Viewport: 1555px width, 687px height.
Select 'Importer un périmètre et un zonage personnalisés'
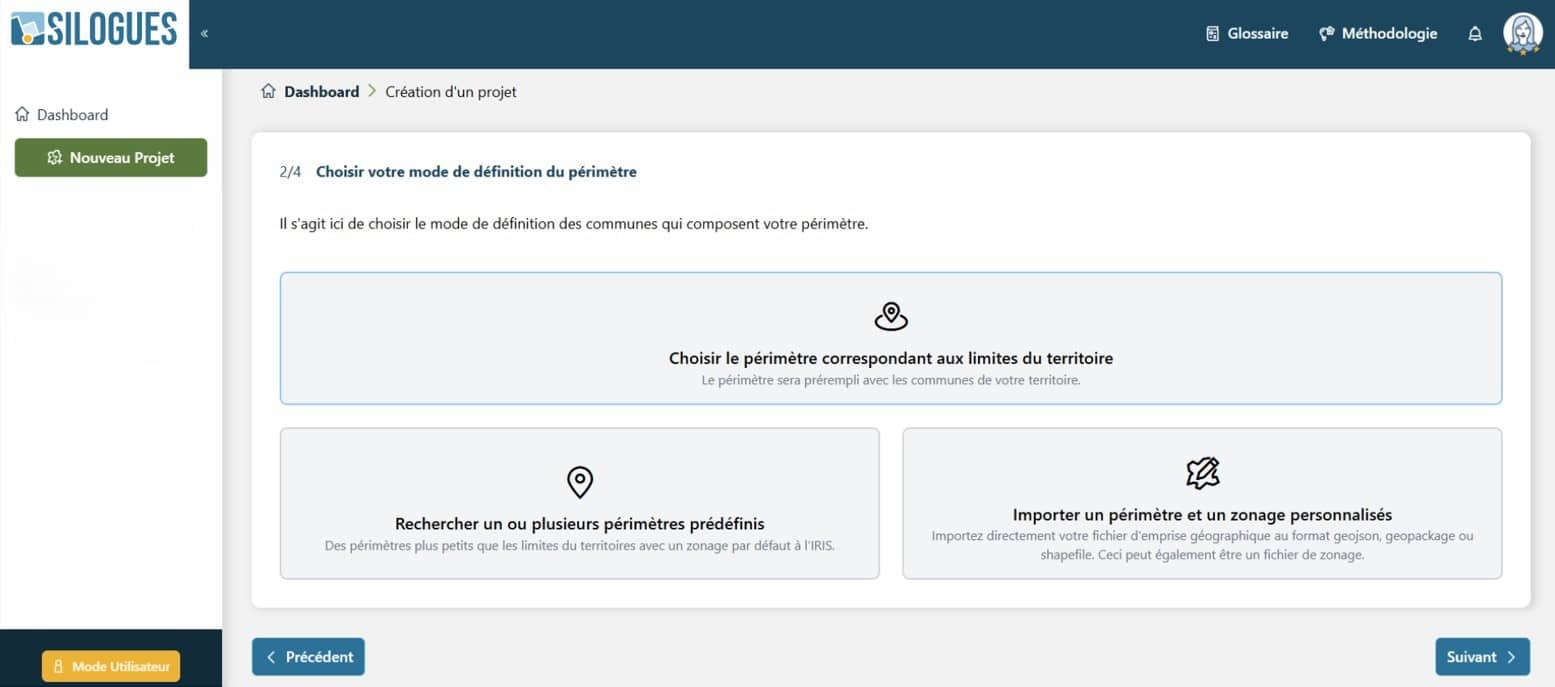(1202, 515)
